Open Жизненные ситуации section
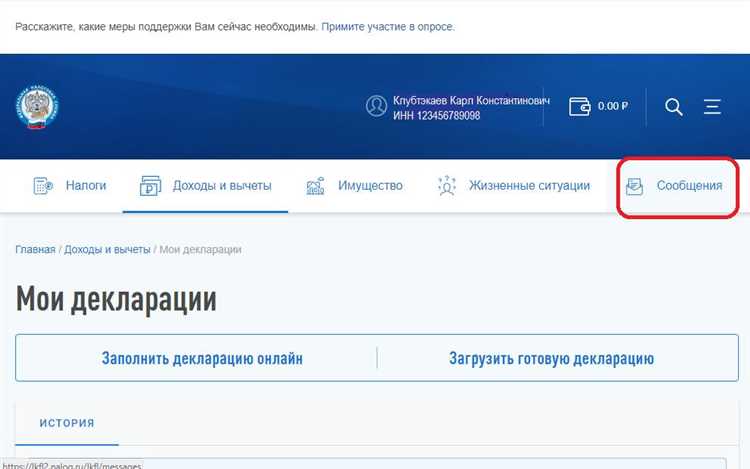Screen dimensions: 750x469 529,185
